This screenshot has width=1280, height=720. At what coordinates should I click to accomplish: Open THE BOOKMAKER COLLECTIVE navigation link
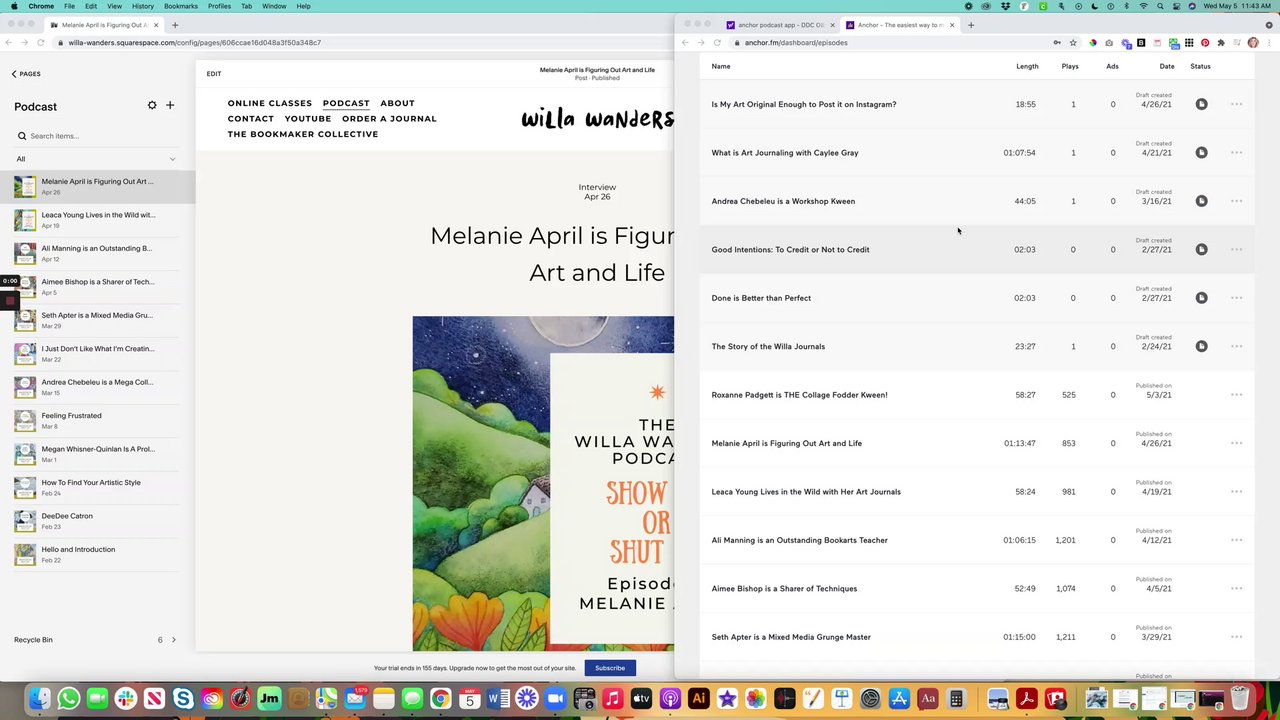(303, 134)
